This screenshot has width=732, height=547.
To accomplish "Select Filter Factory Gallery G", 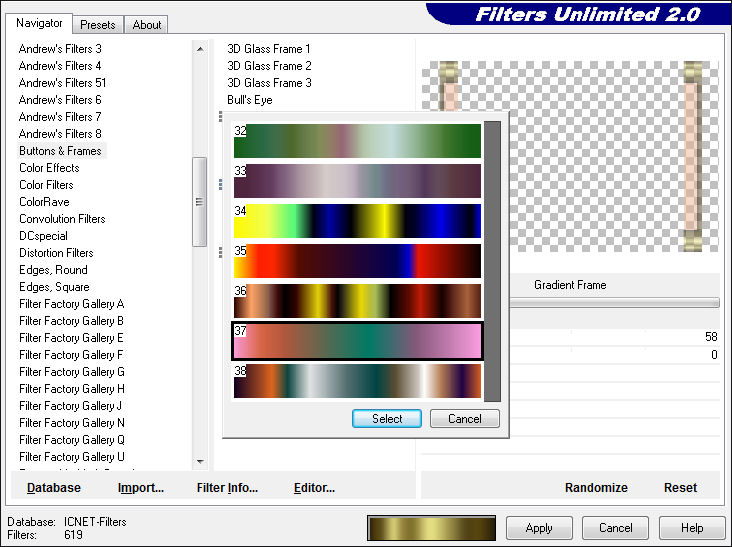I will pyautogui.click(x=72, y=372).
